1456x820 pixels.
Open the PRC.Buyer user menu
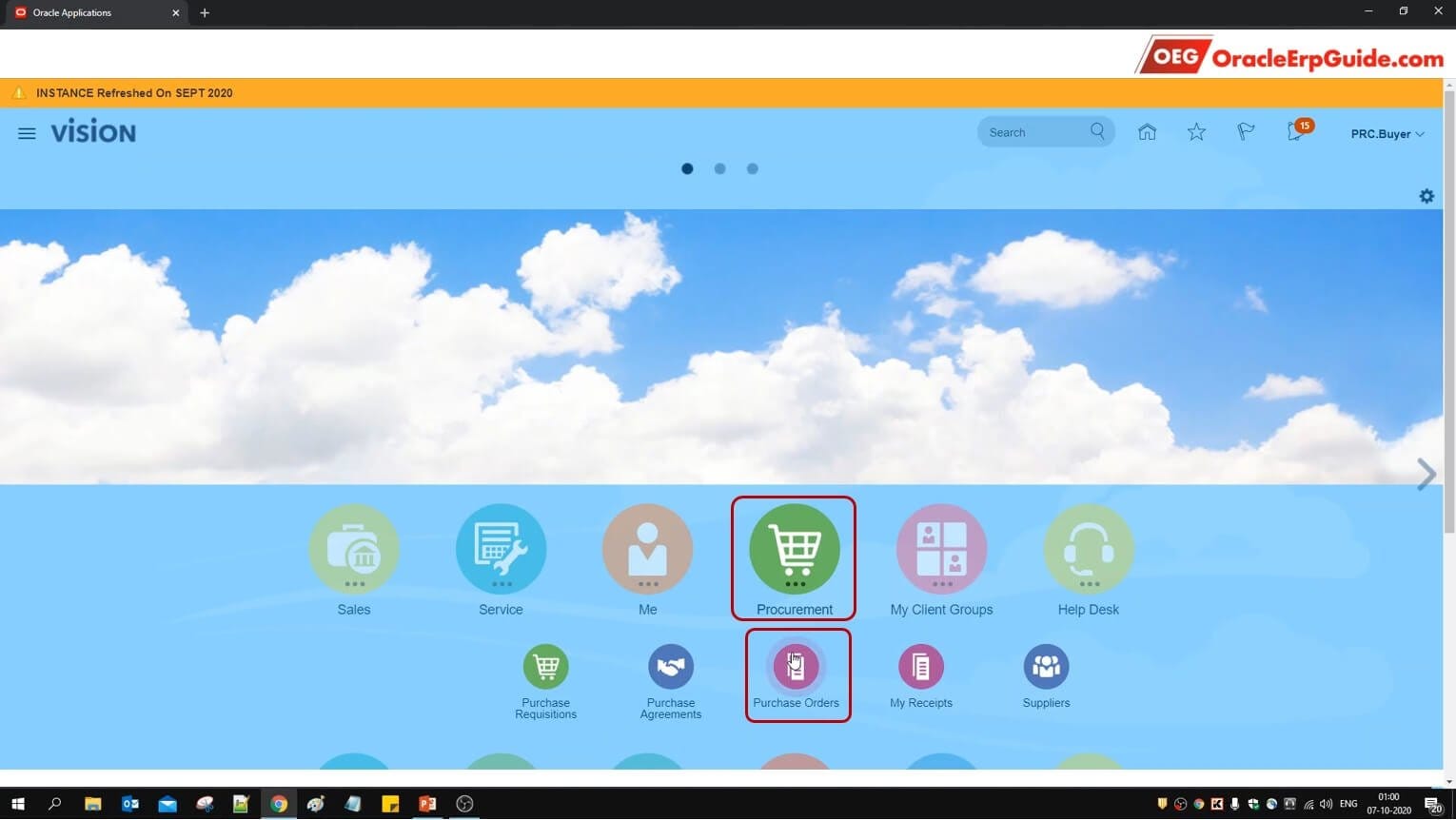[x=1387, y=134]
